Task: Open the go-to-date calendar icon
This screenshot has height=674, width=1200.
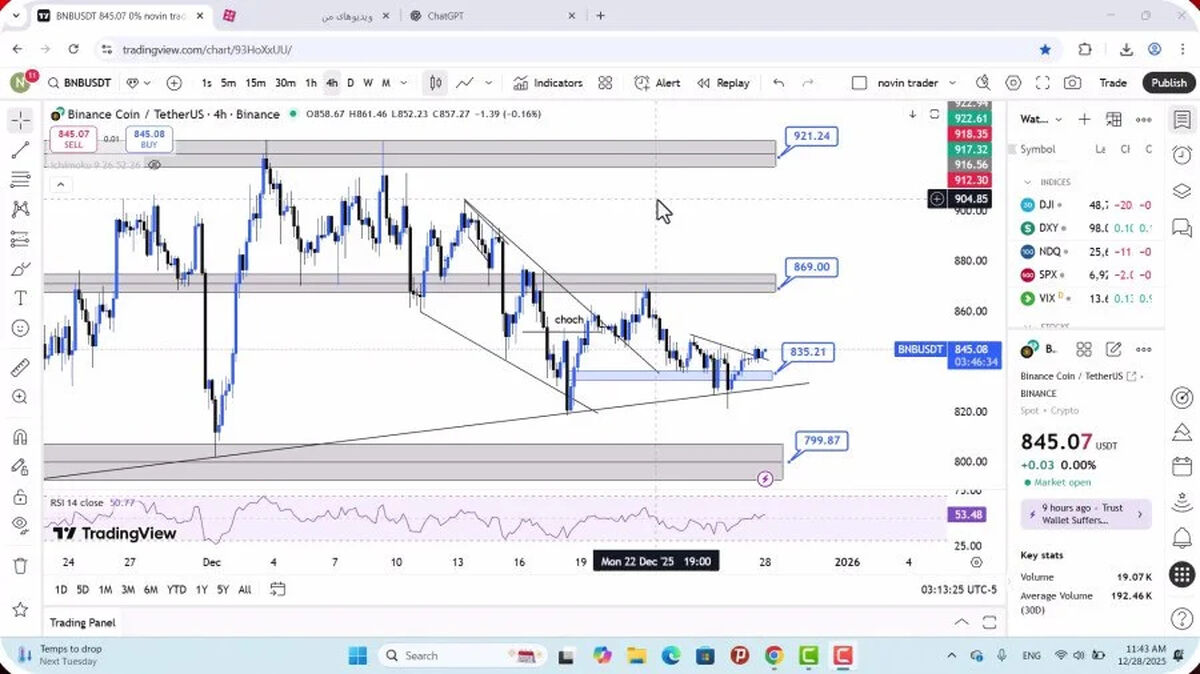Action: pos(278,589)
